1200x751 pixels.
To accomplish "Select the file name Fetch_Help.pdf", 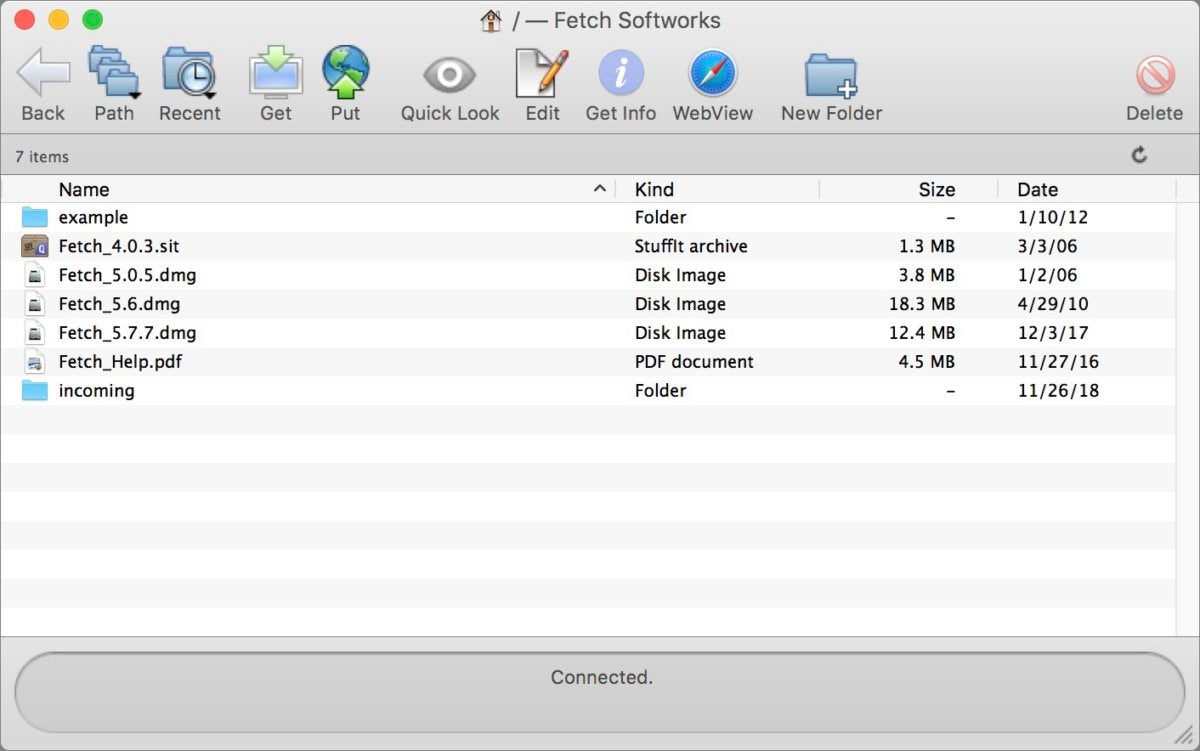I will click(x=120, y=362).
